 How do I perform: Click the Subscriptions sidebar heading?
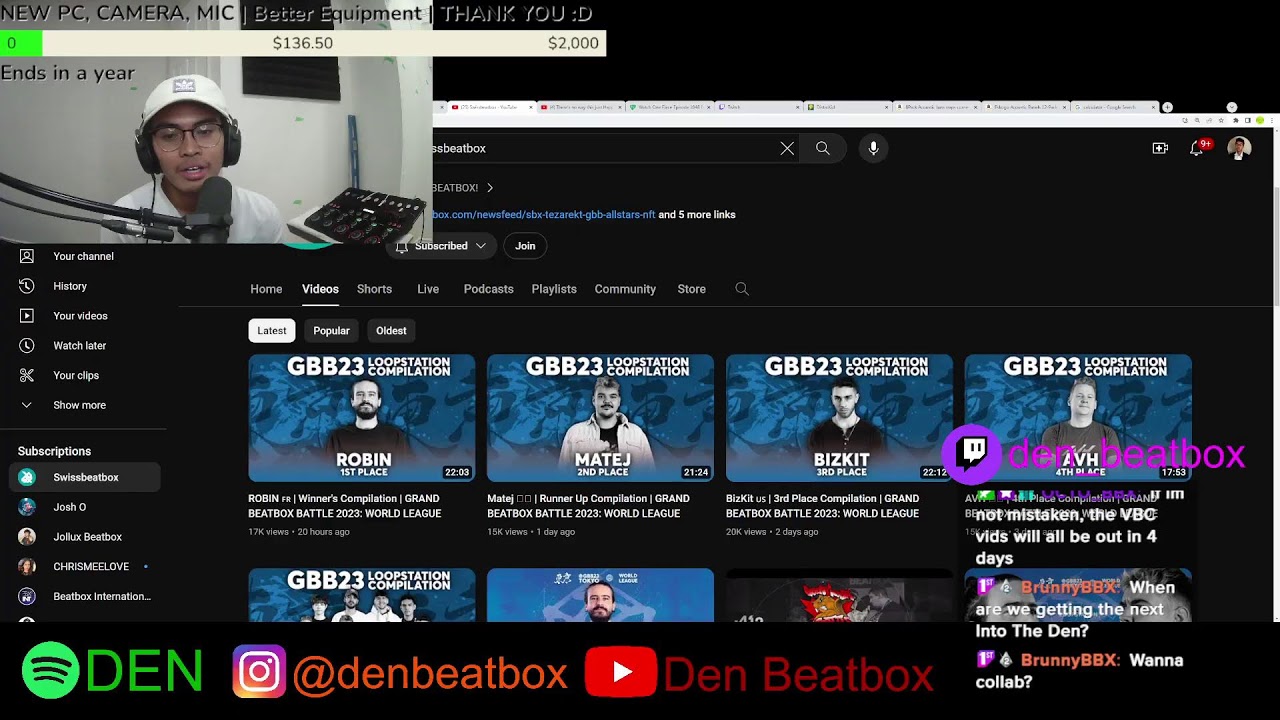click(54, 451)
